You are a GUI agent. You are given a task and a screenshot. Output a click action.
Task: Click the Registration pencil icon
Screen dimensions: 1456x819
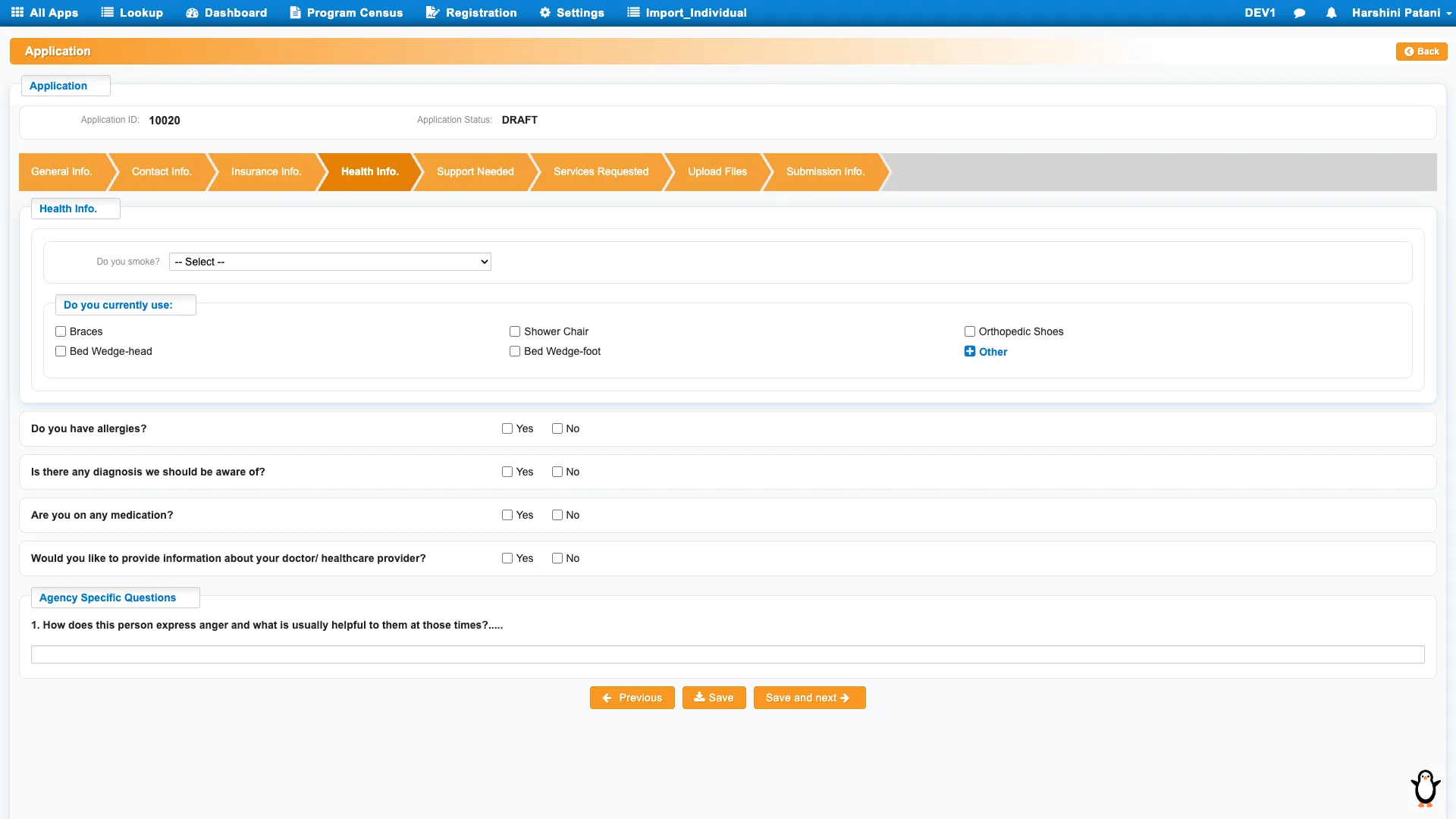[x=432, y=13]
